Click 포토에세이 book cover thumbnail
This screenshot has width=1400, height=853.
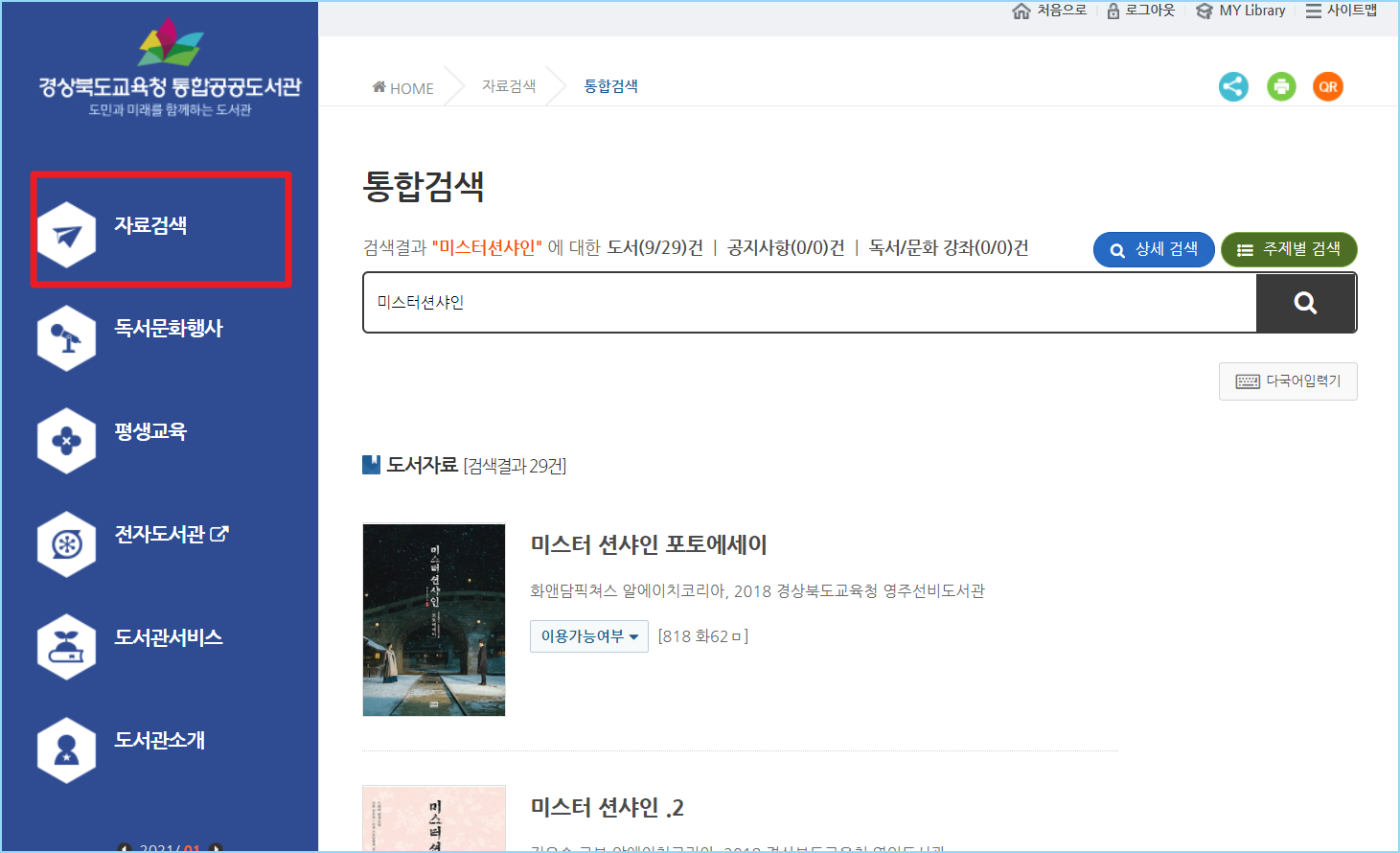434,620
